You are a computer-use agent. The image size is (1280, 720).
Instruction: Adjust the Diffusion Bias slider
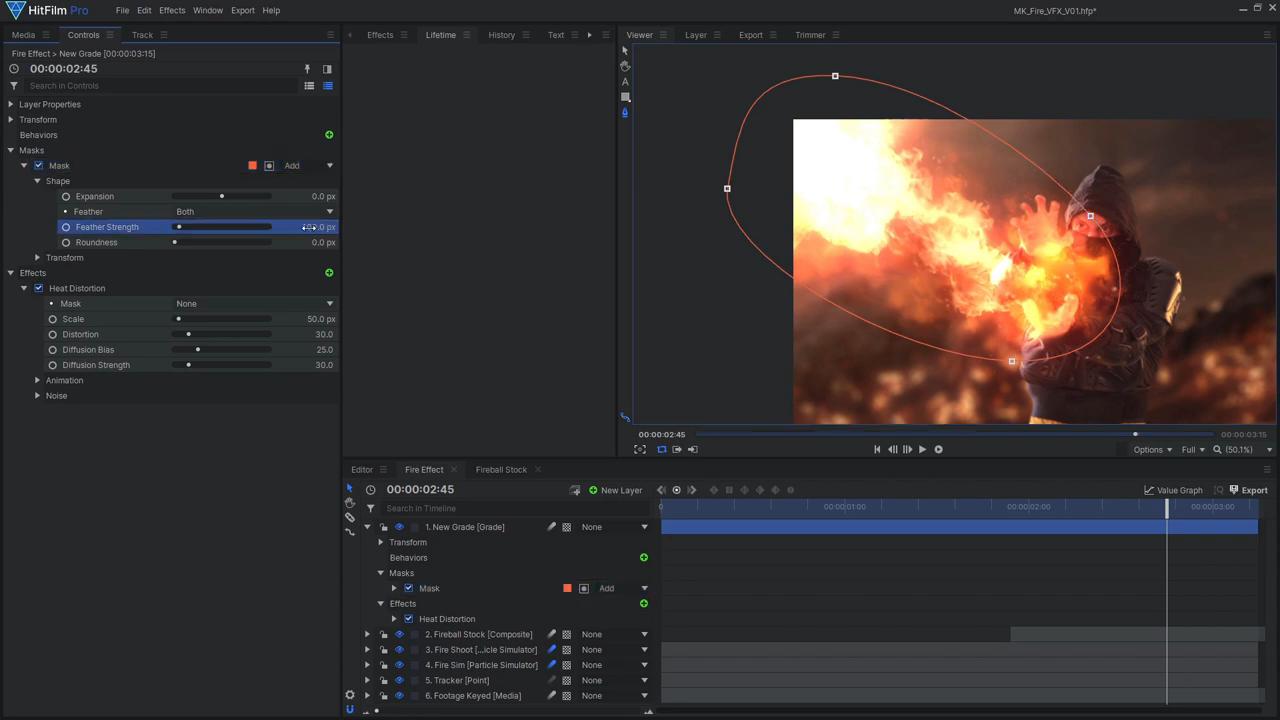point(221,350)
